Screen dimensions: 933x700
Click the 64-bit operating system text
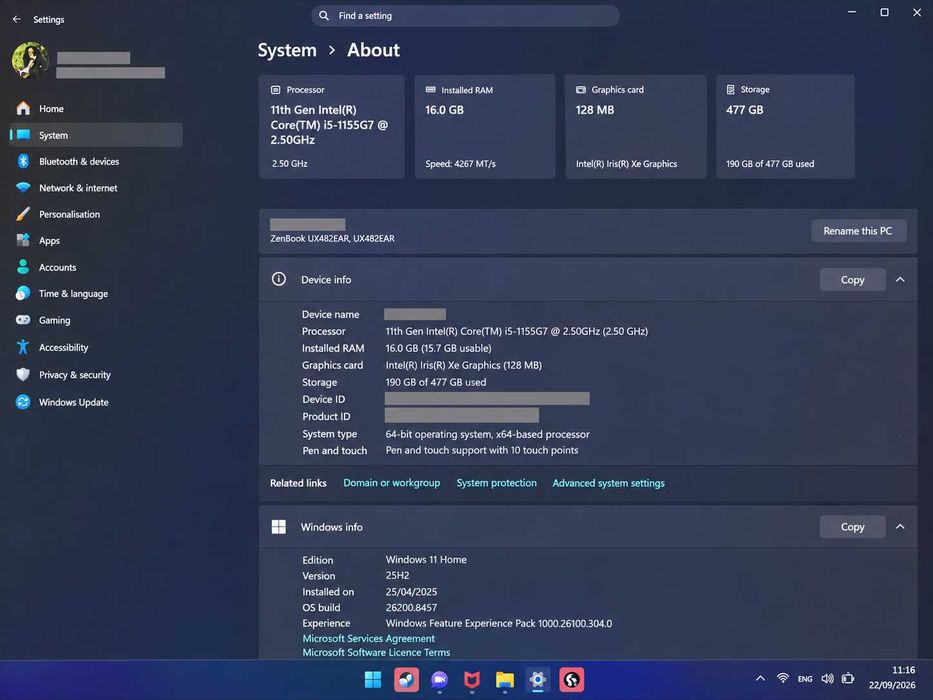[487, 434]
